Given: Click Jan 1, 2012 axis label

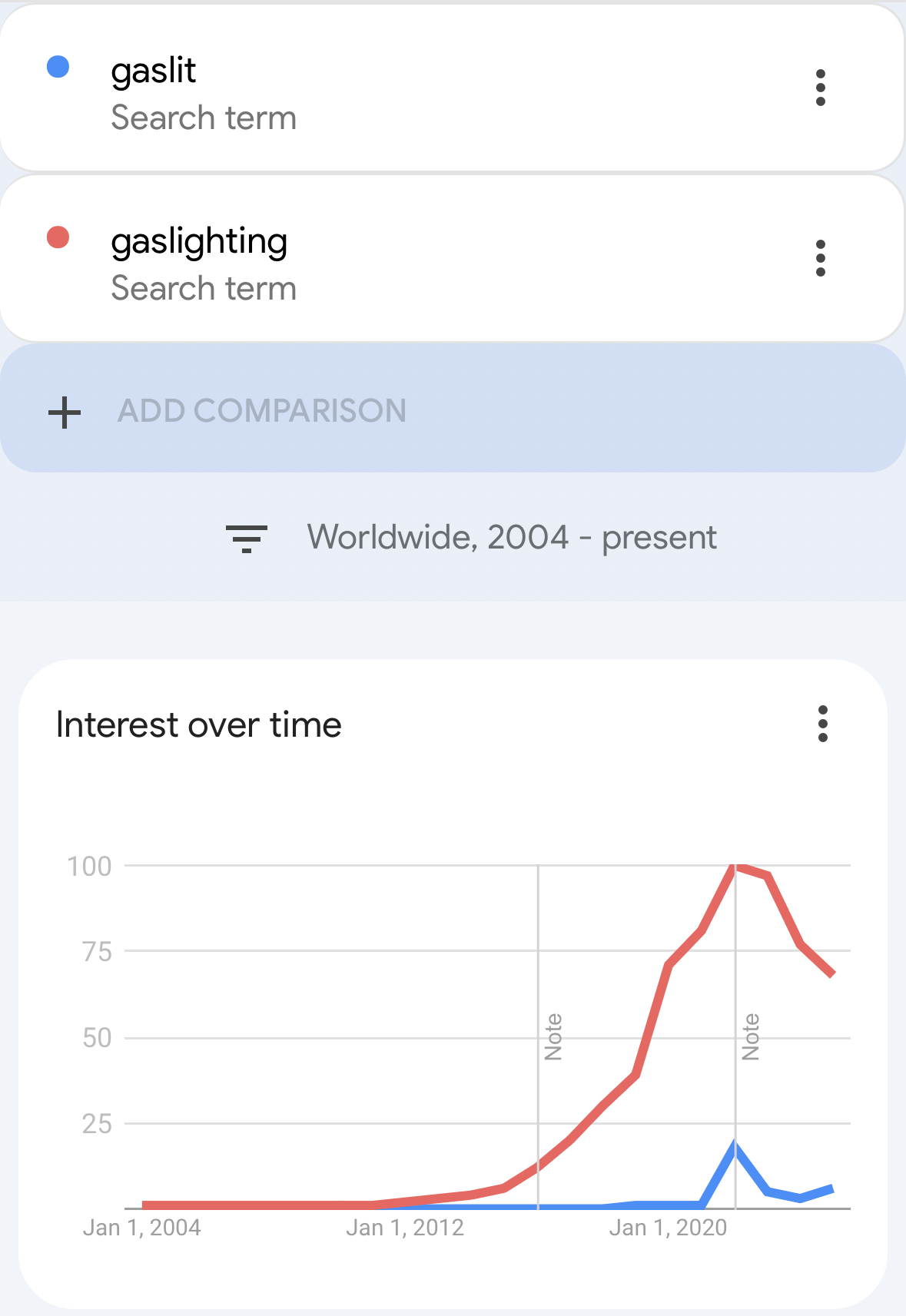Looking at the screenshot, I should [404, 1228].
